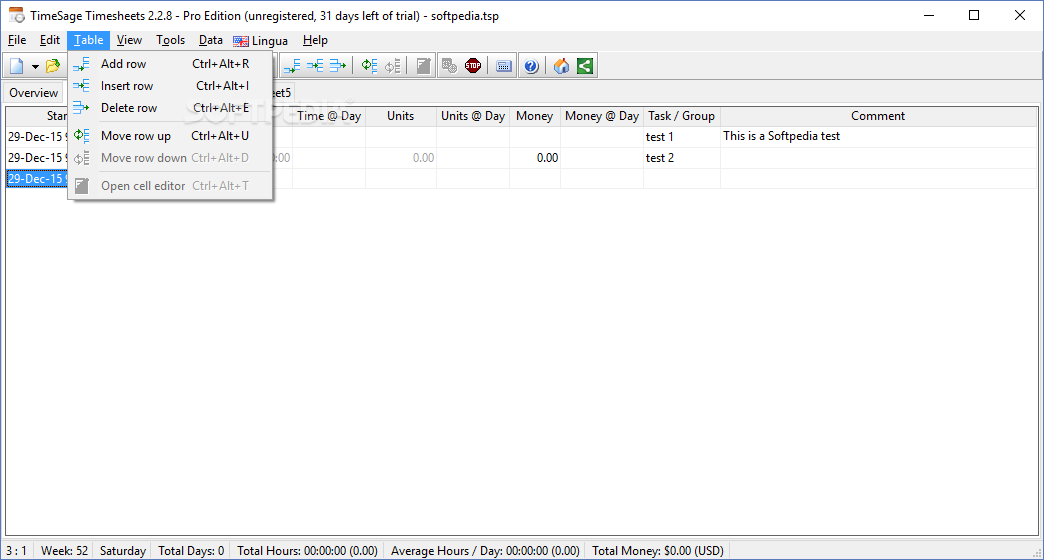Open the Edit menu

tap(50, 40)
